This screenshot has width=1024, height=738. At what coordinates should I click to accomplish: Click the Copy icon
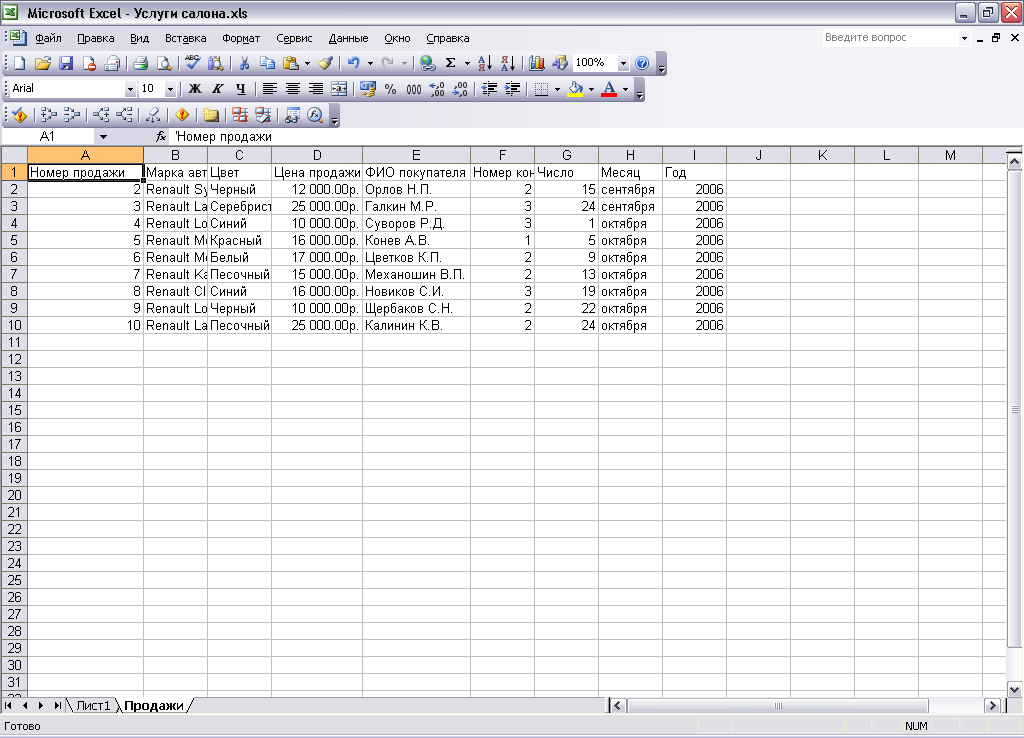click(x=267, y=63)
